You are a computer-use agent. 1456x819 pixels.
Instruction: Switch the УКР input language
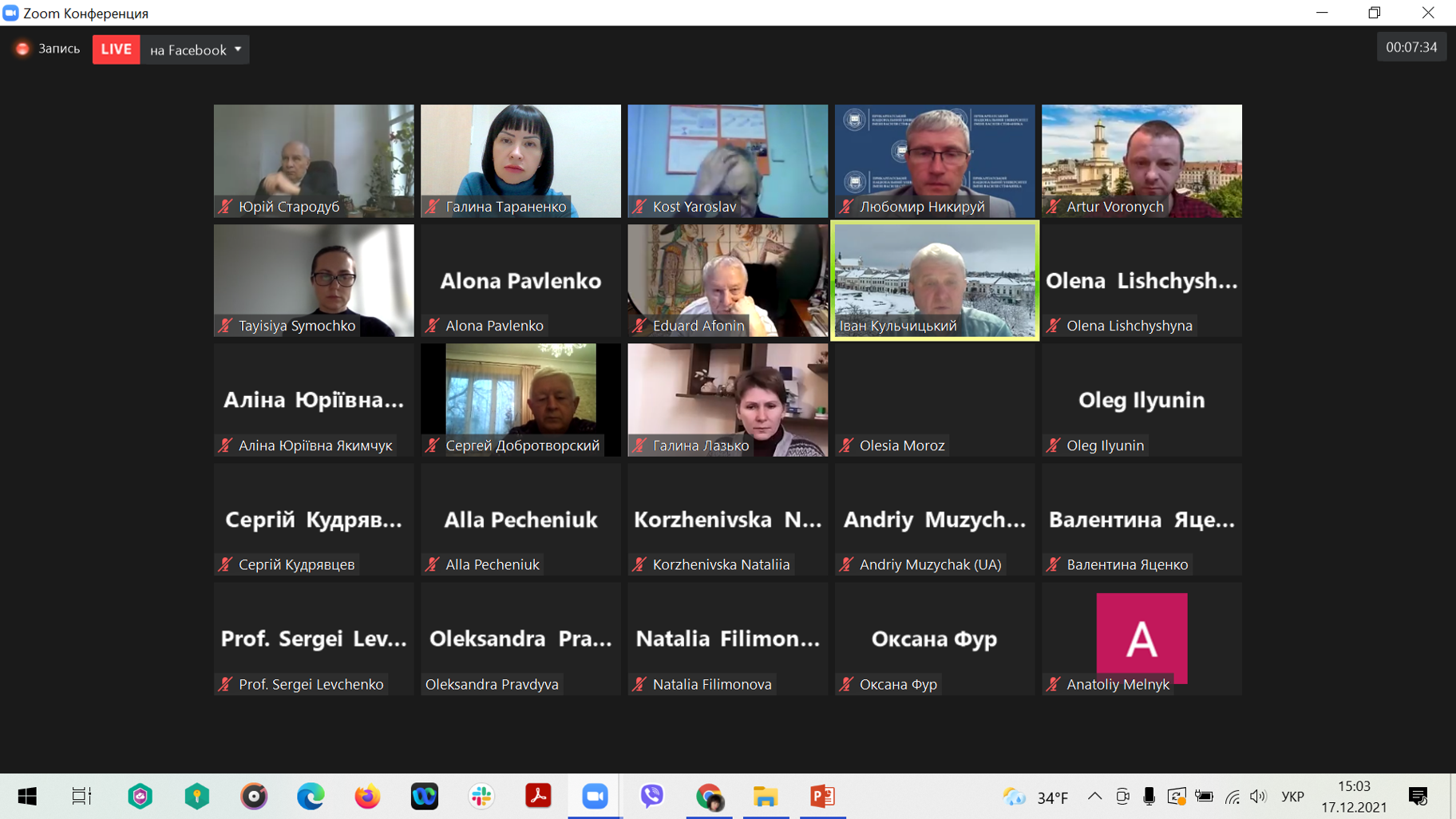pos(1292,797)
